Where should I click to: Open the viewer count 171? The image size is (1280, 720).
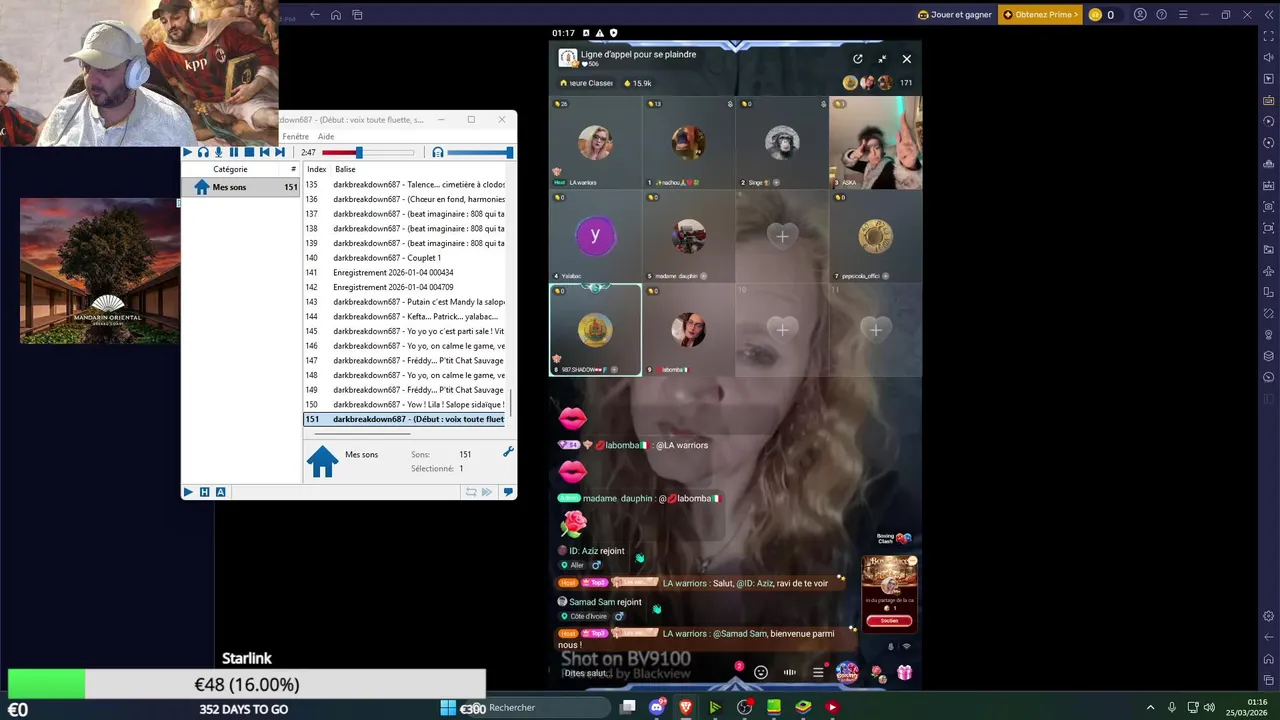[x=906, y=83]
